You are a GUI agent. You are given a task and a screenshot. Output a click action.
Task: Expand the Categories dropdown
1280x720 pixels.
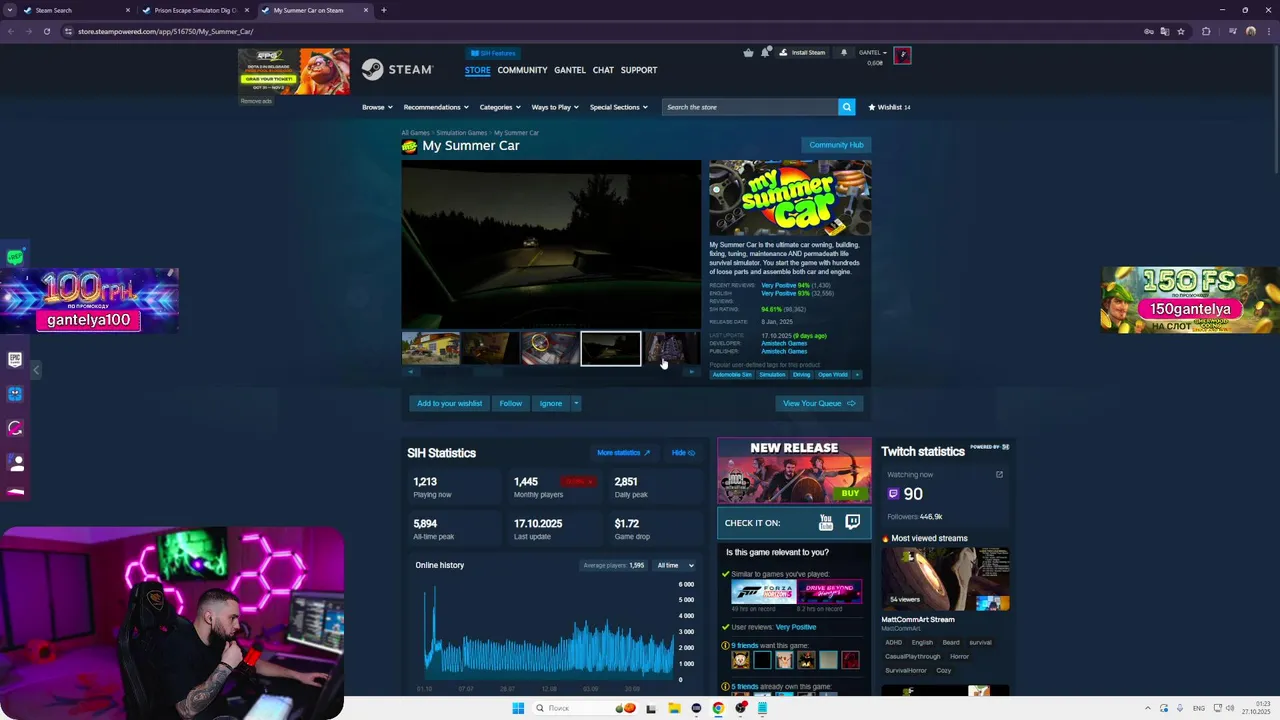(x=500, y=107)
